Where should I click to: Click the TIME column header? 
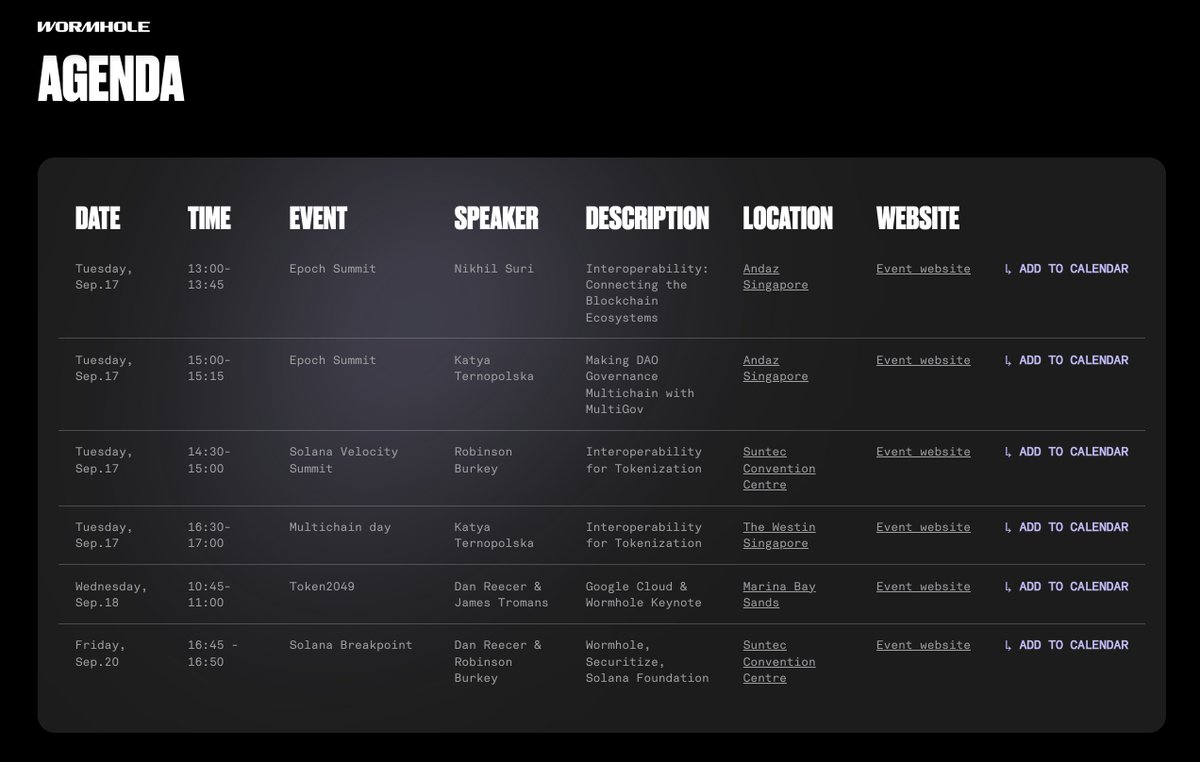pos(209,218)
